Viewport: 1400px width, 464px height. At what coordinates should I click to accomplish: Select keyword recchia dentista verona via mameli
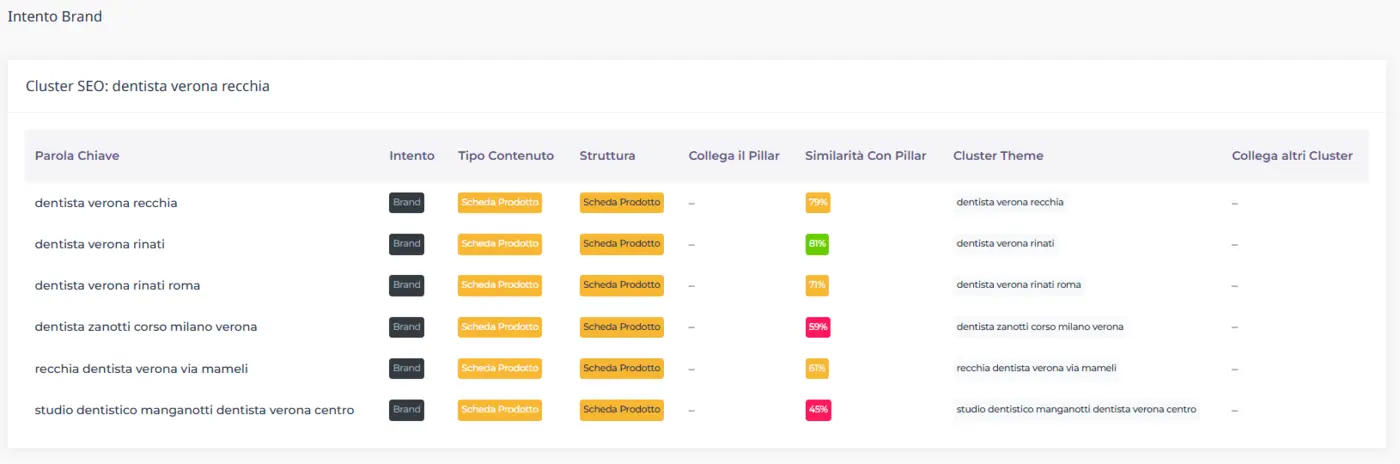pos(141,368)
